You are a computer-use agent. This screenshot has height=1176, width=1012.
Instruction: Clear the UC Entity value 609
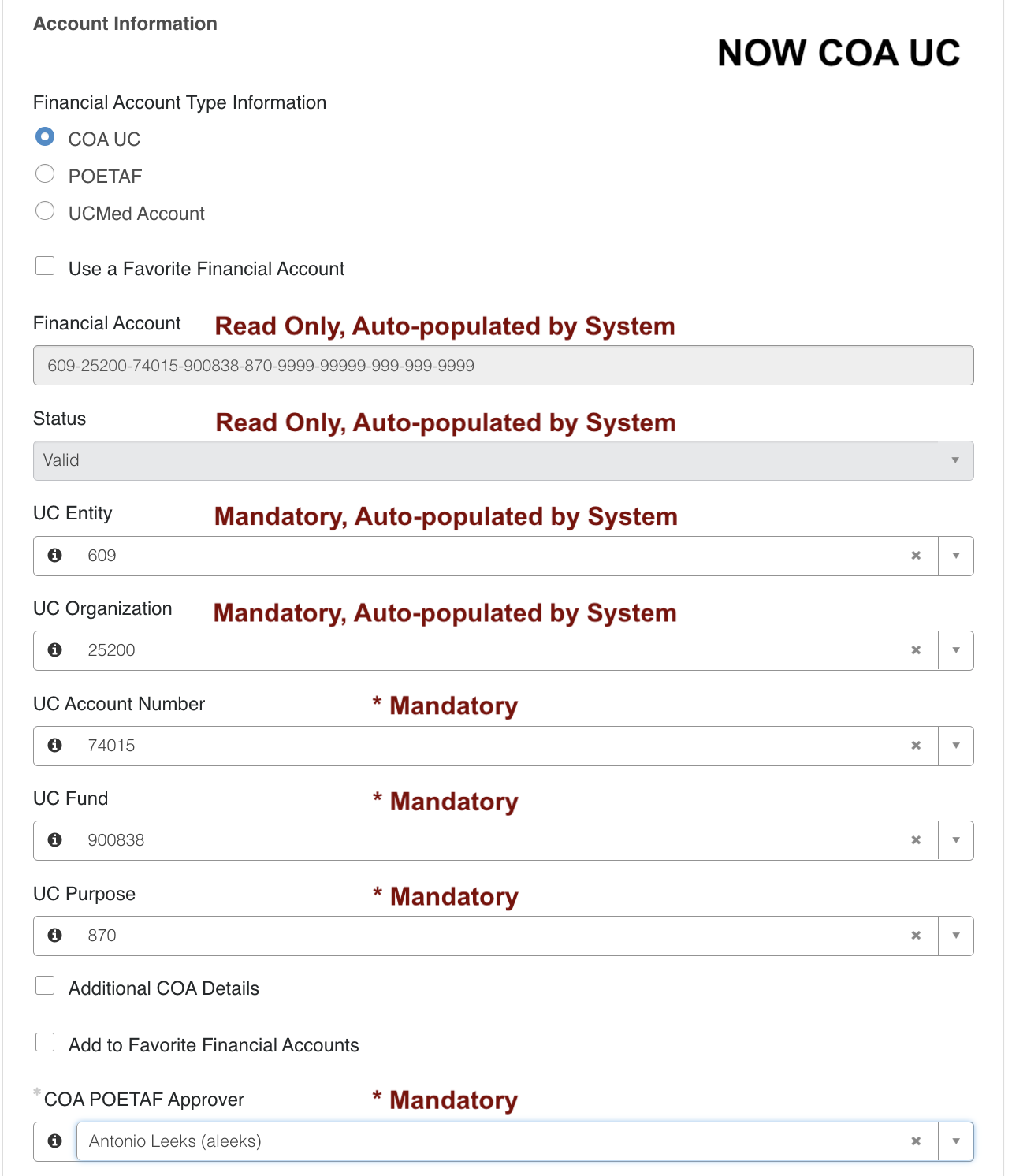[916, 556]
